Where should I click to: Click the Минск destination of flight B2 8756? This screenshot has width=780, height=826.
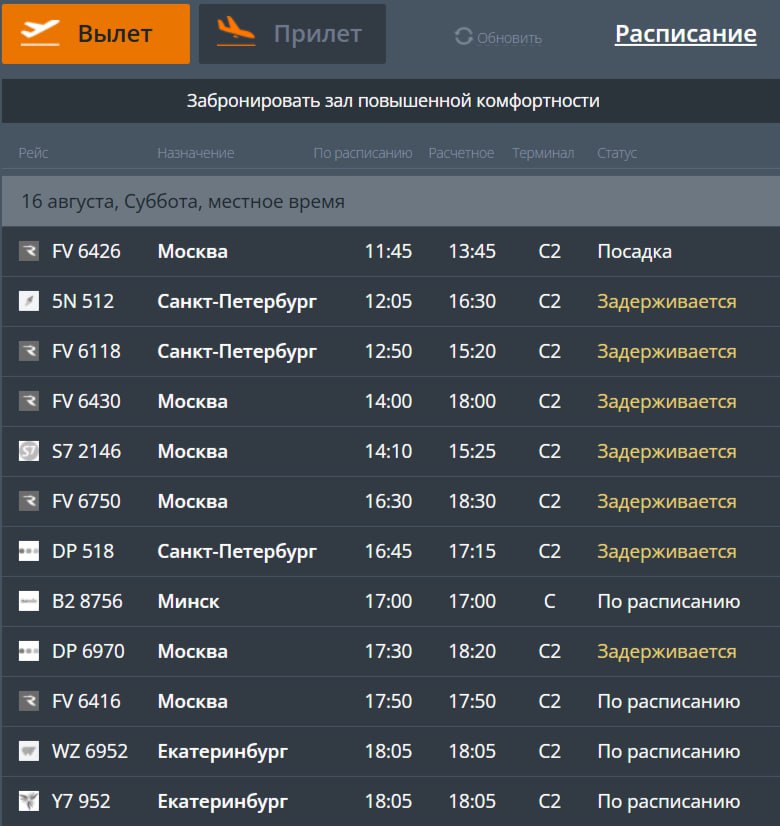coord(189,602)
